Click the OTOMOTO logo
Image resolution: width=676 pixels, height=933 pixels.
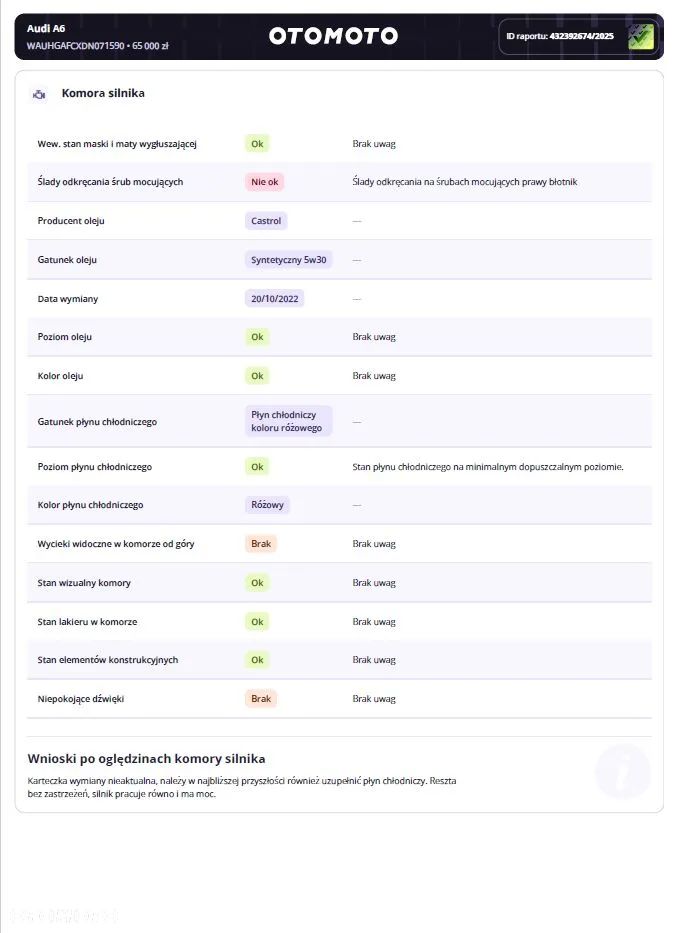(x=333, y=36)
